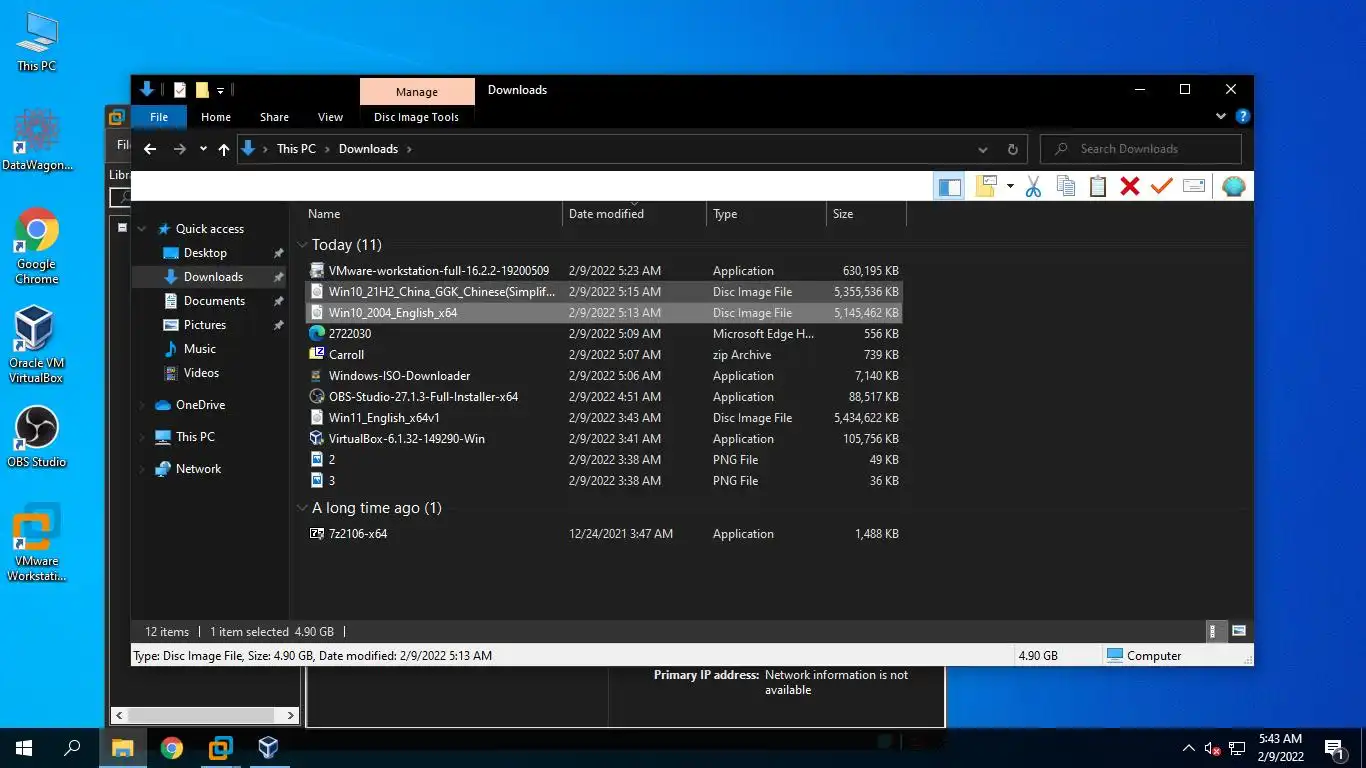Select the VMware-workstation-full-16.2.2-19200509 file
Screen dimensions: 1366x768
(604, 271)
